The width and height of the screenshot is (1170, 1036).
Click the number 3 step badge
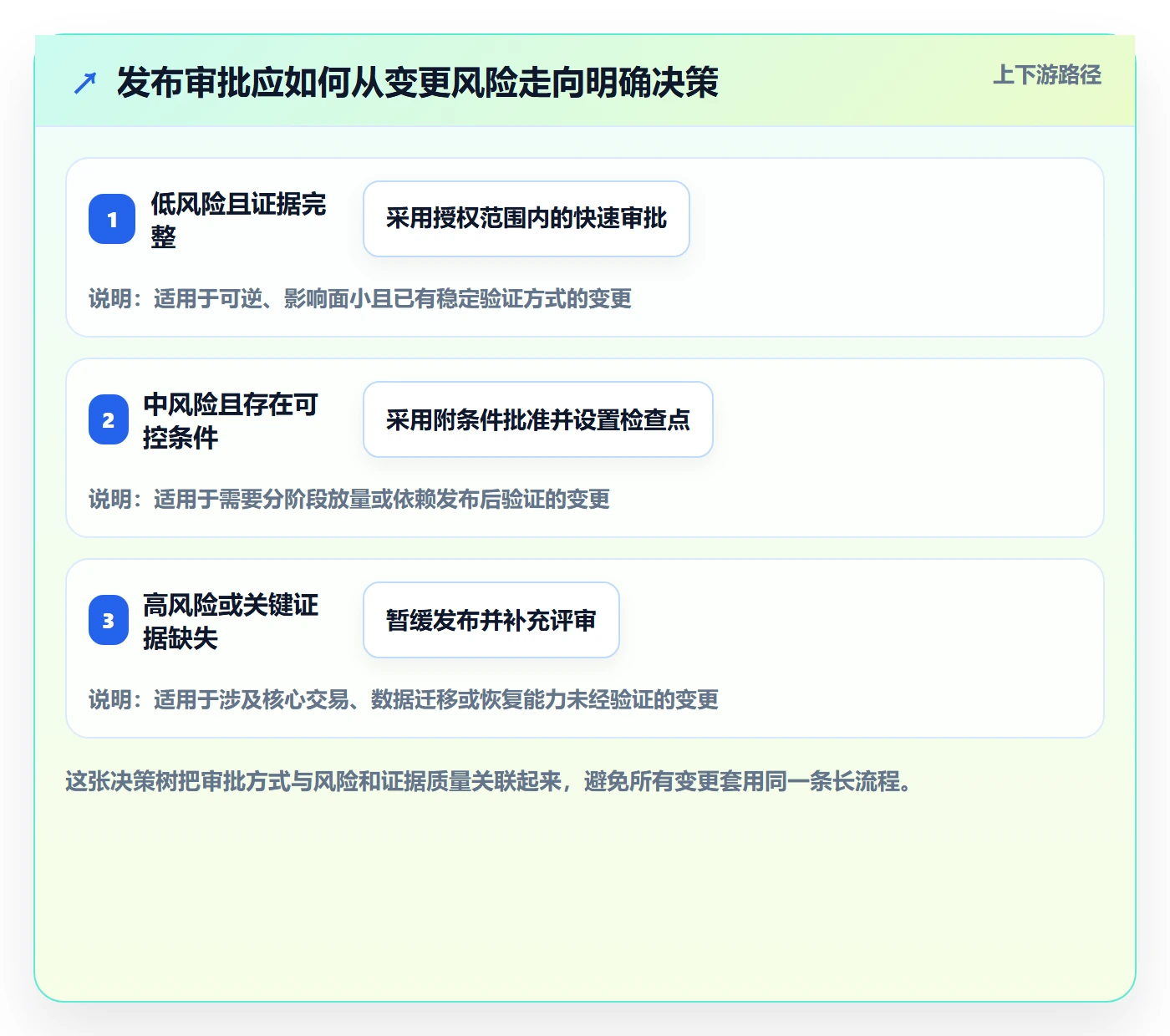click(109, 620)
